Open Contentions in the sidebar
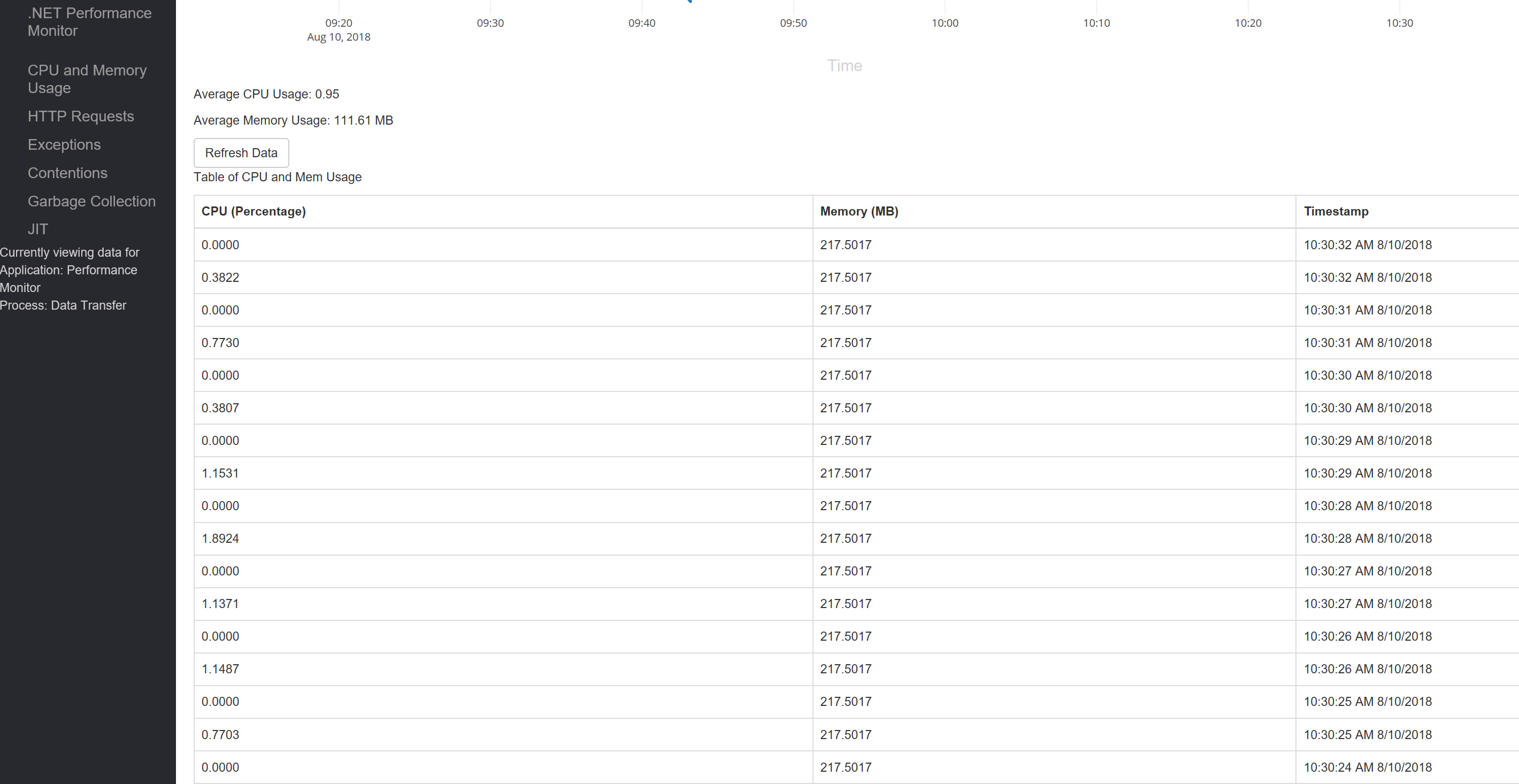The height and width of the screenshot is (784, 1519). point(67,173)
